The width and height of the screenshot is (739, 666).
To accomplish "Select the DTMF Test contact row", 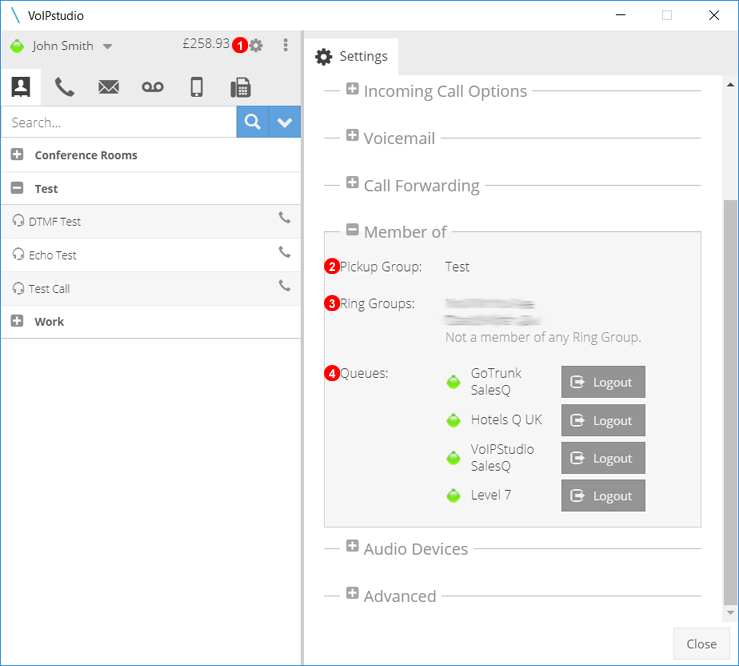I will 151,222.
